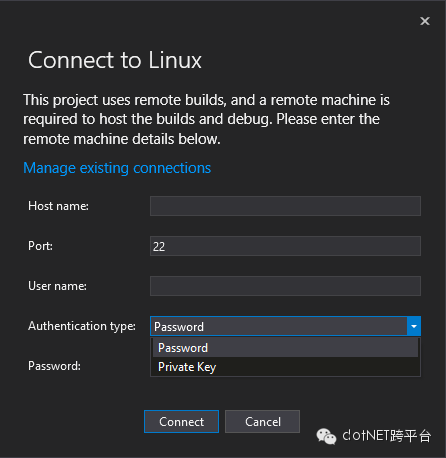This screenshot has width=446, height=458.
Task: Click the Cancel button
Action: click(262, 422)
